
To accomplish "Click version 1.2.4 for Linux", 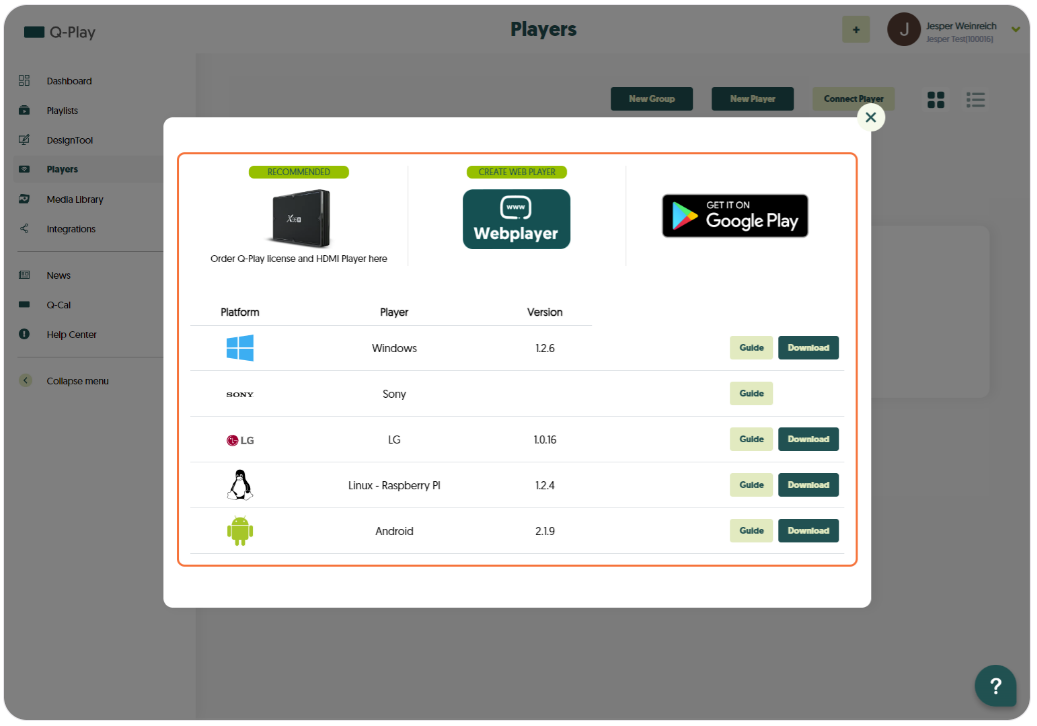I will [x=545, y=485].
